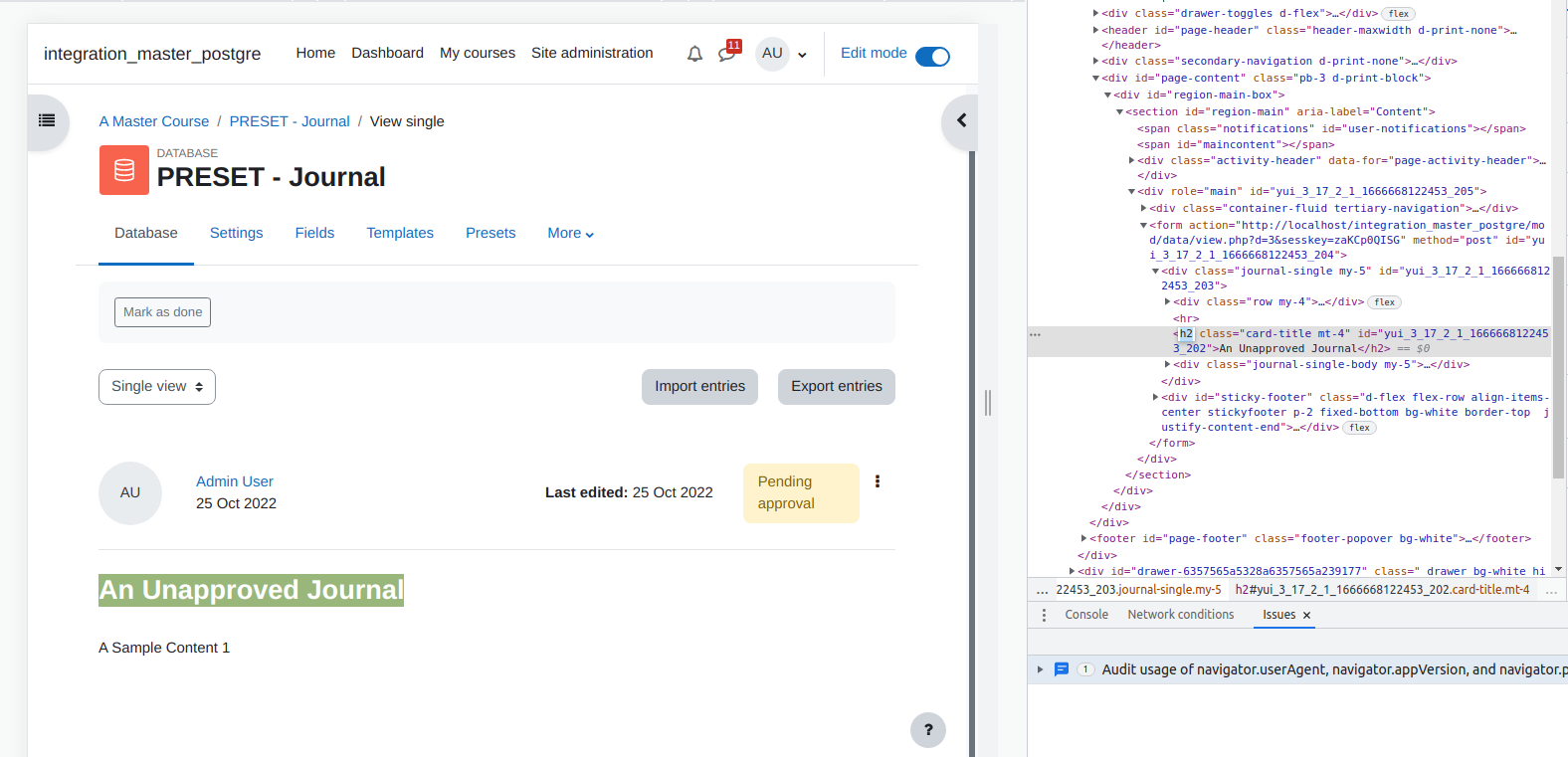
Task: Click the DOM row ellipsis actions icon
Action: tap(1036, 334)
